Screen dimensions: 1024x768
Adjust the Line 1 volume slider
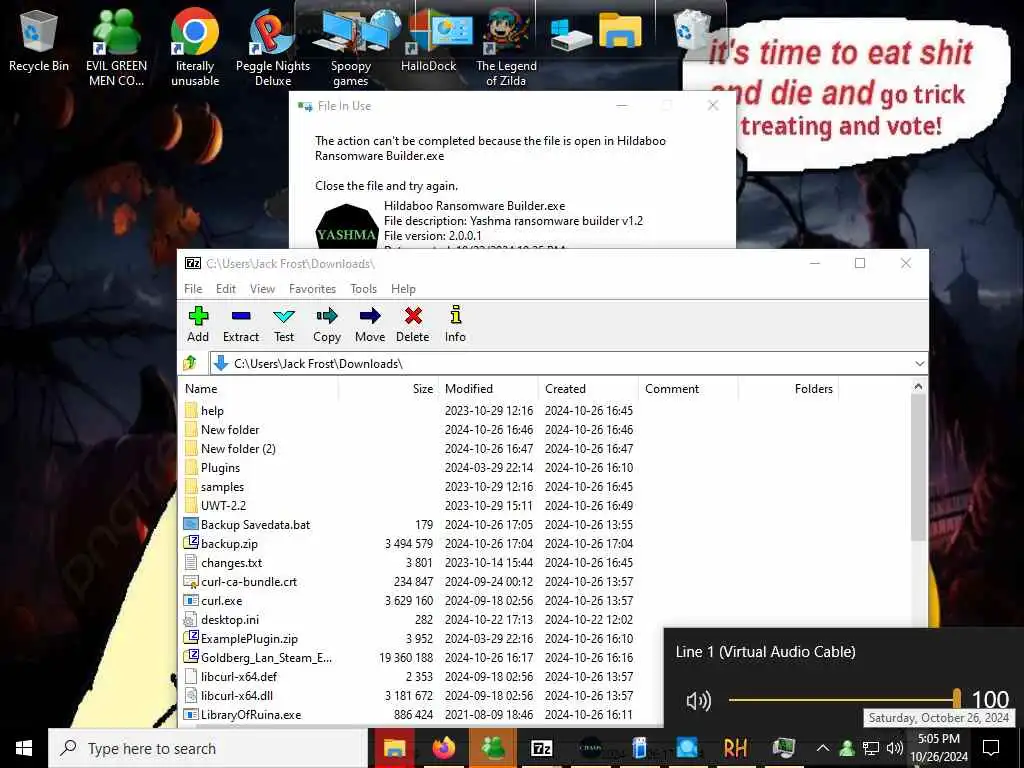click(x=845, y=700)
